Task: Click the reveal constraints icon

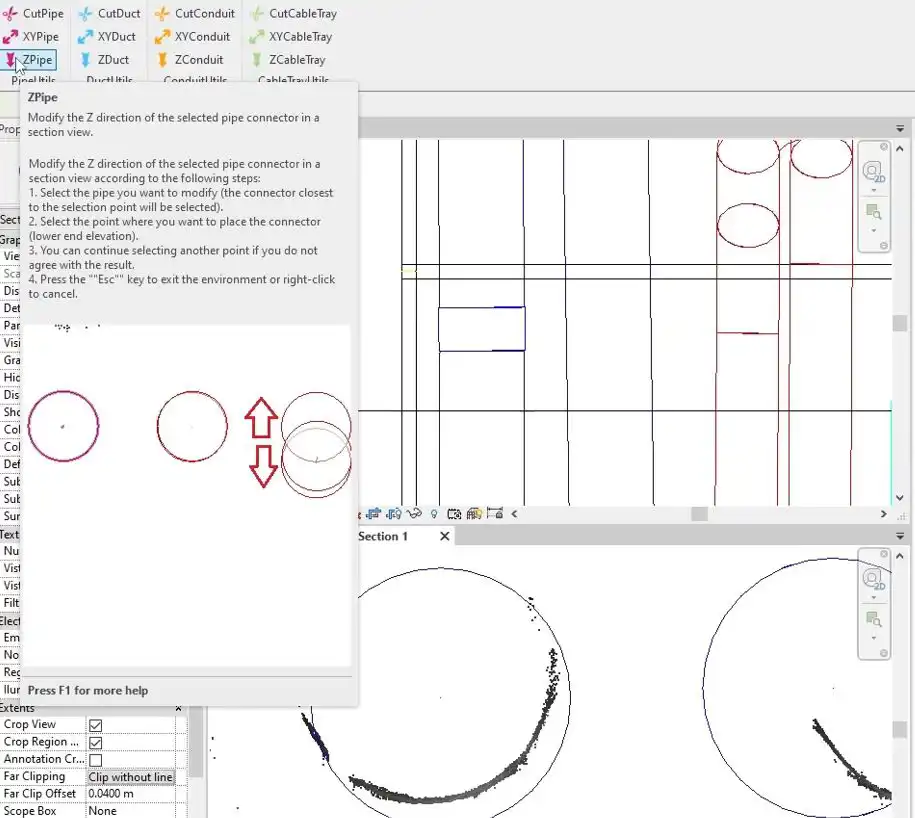Action: (x=495, y=513)
